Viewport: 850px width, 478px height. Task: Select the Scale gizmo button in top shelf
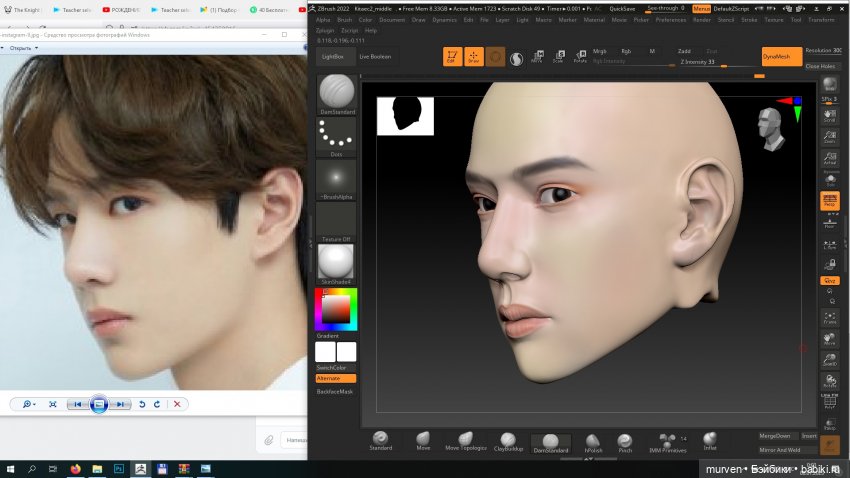(x=558, y=56)
